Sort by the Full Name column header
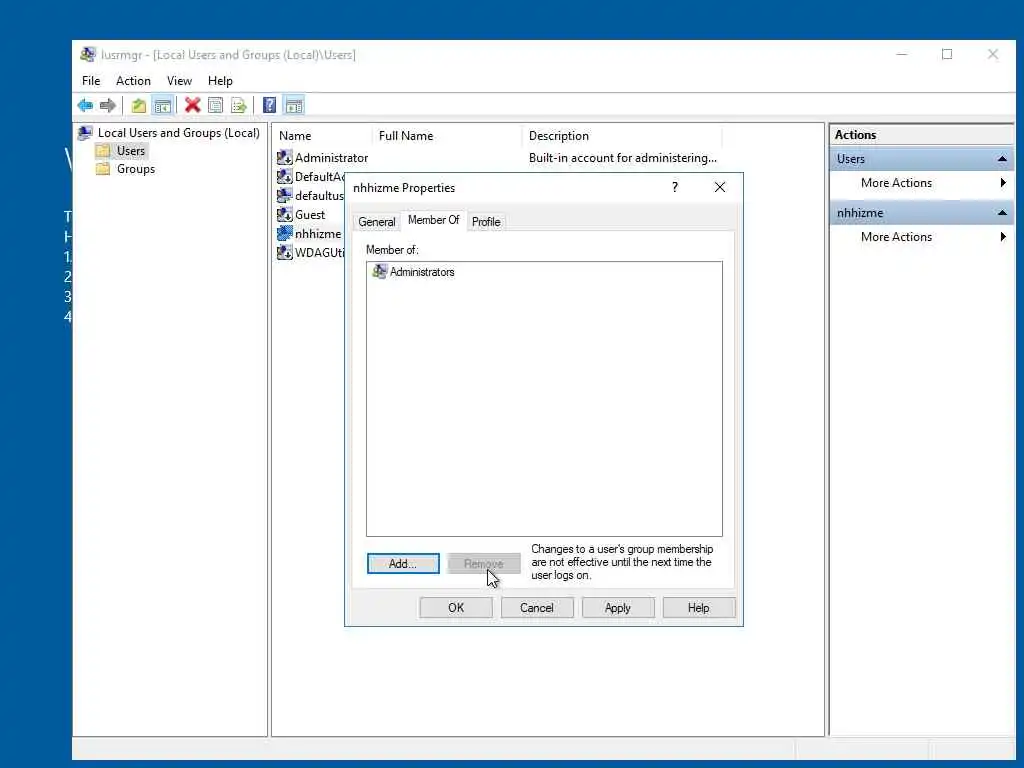This screenshot has height=768, width=1024. tap(448, 136)
